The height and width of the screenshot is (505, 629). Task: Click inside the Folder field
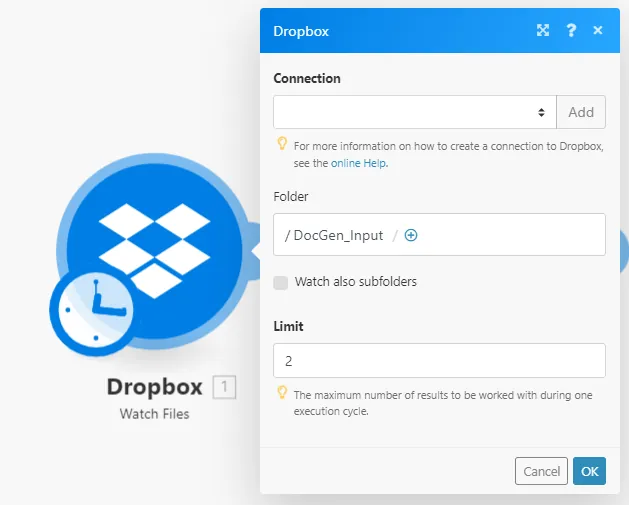pyautogui.click(x=439, y=235)
